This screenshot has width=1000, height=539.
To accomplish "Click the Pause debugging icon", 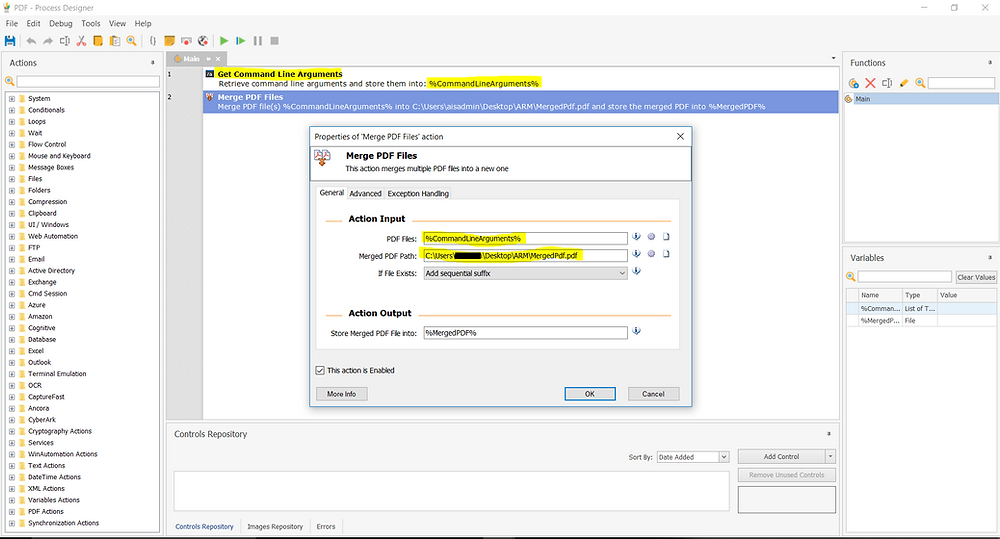I will (x=258, y=41).
